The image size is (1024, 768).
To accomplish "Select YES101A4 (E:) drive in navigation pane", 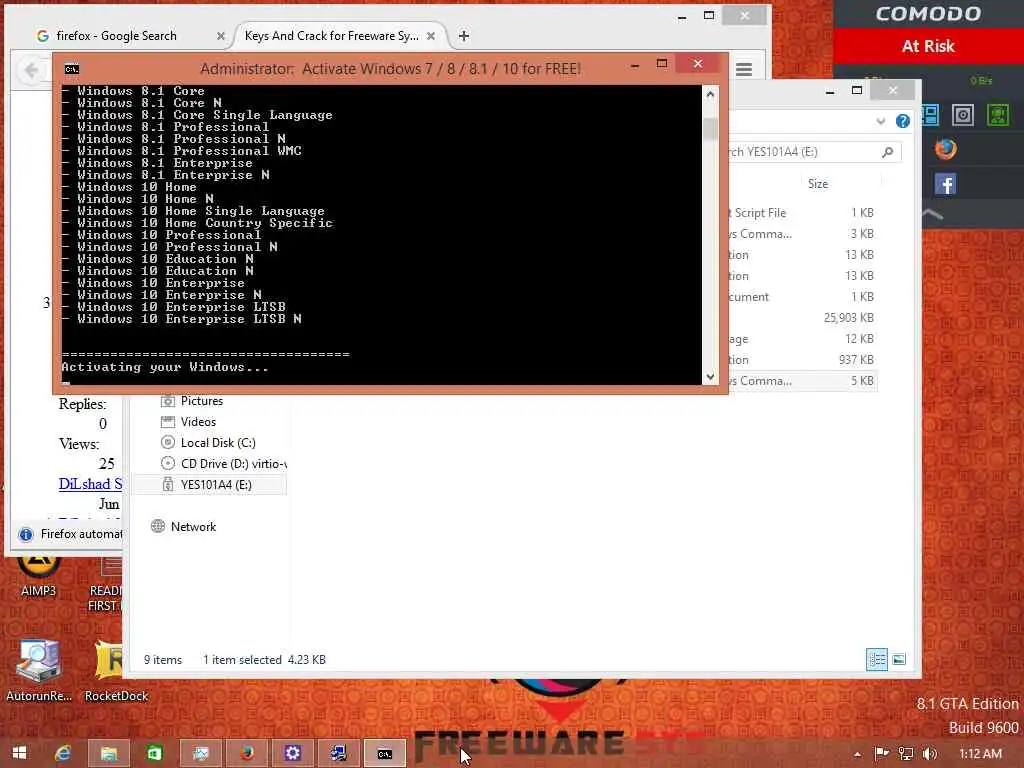I will [216, 485].
